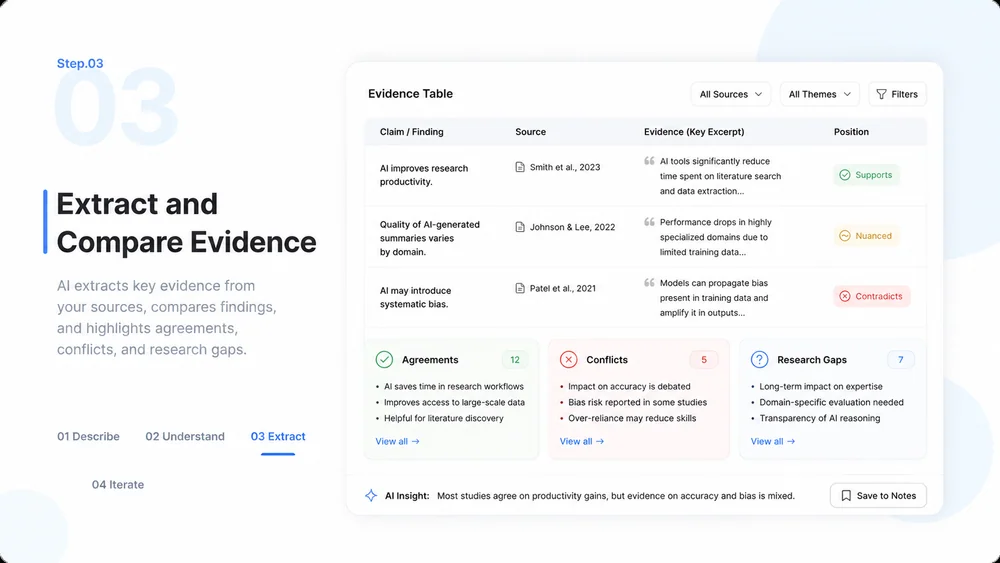Click the source Smith et al., 2023
The image size is (1000, 563).
point(565,167)
